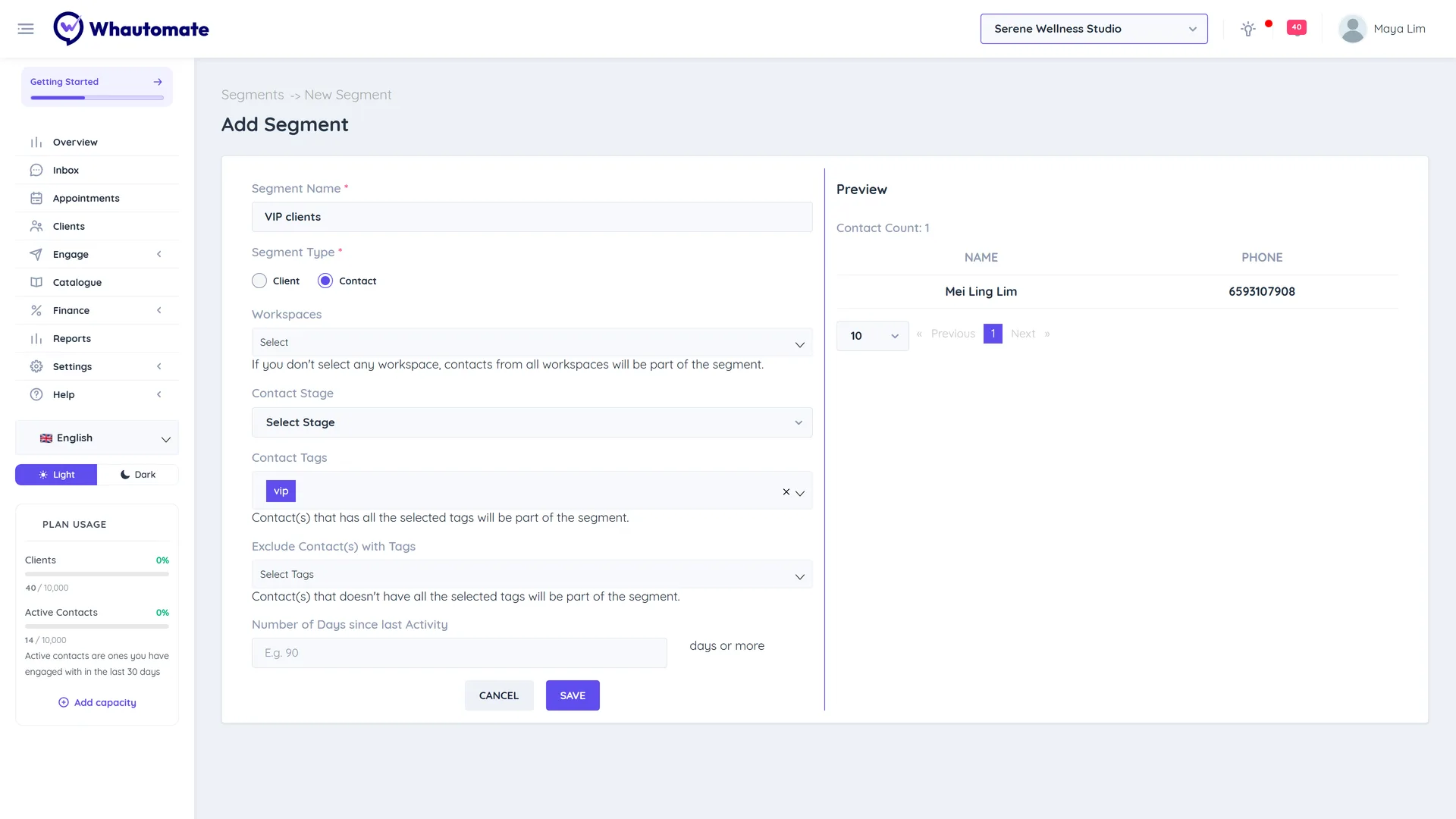This screenshot has height=819, width=1456.
Task: Open the Select Stage dropdown
Action: coord(532,422)
